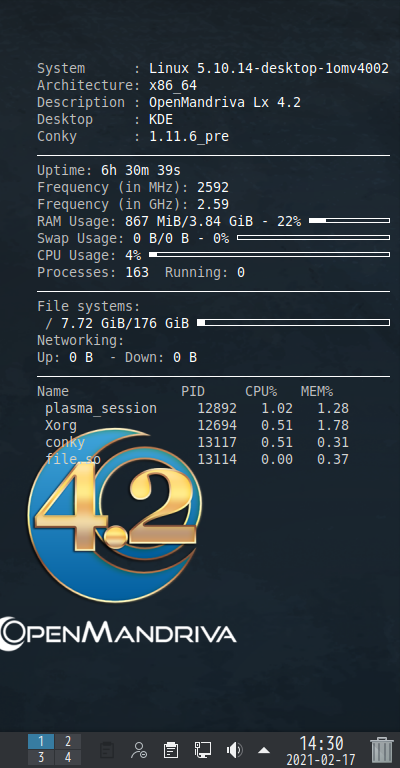Switch to virtual desktop 2 in pager

coord(68,741)
